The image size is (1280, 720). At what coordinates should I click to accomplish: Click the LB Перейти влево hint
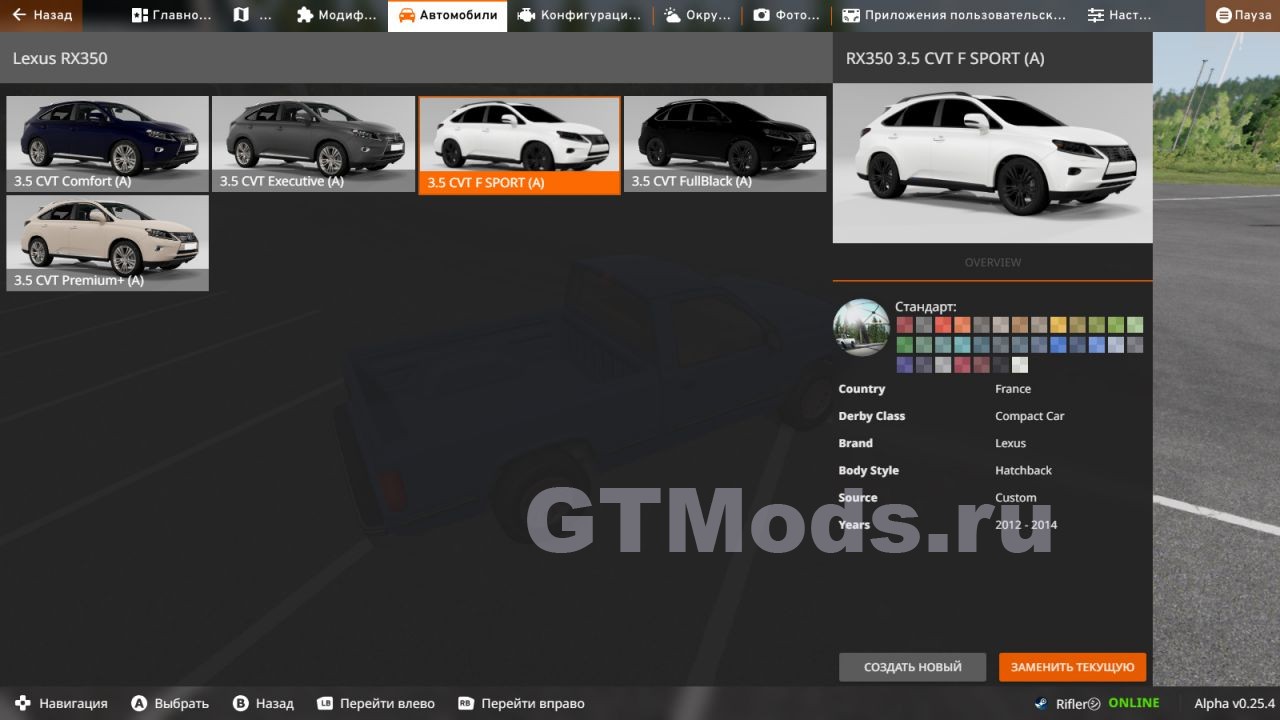(376, 703)
